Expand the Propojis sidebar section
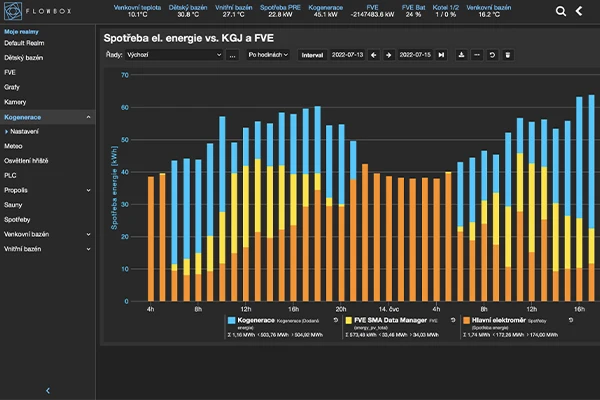Viewport: 600px width, 400px height. (x=88, y=189)
